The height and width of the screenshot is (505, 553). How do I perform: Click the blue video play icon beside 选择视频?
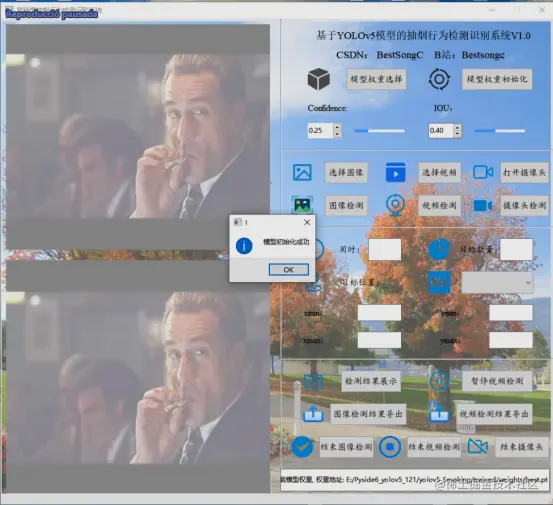(x=396, y=172)
